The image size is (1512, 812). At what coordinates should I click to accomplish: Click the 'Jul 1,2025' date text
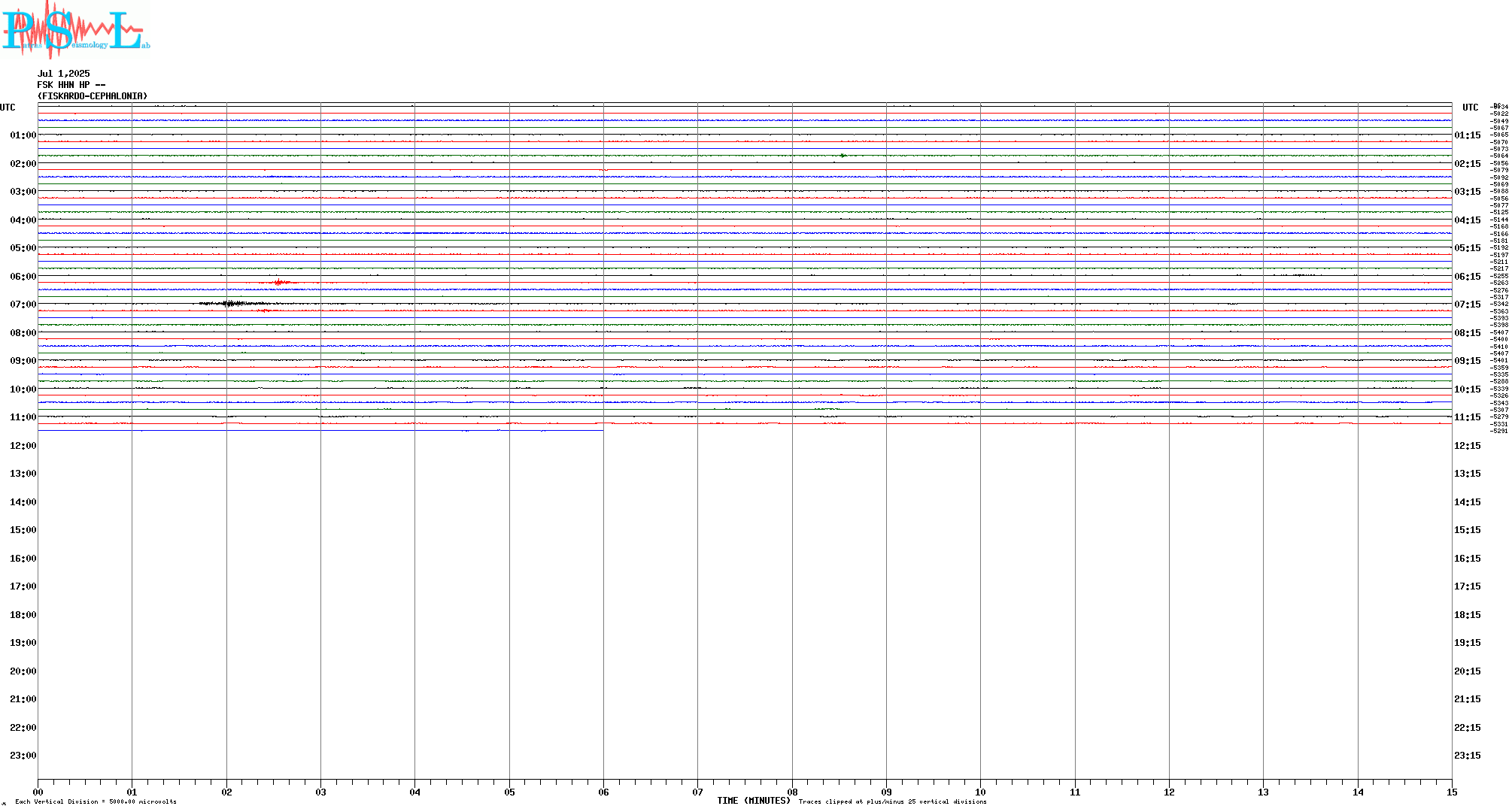(64, 74)
